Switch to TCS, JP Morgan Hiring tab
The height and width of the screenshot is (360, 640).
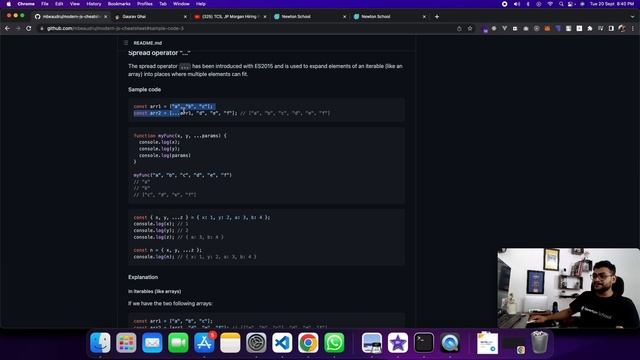click(230, 17)
